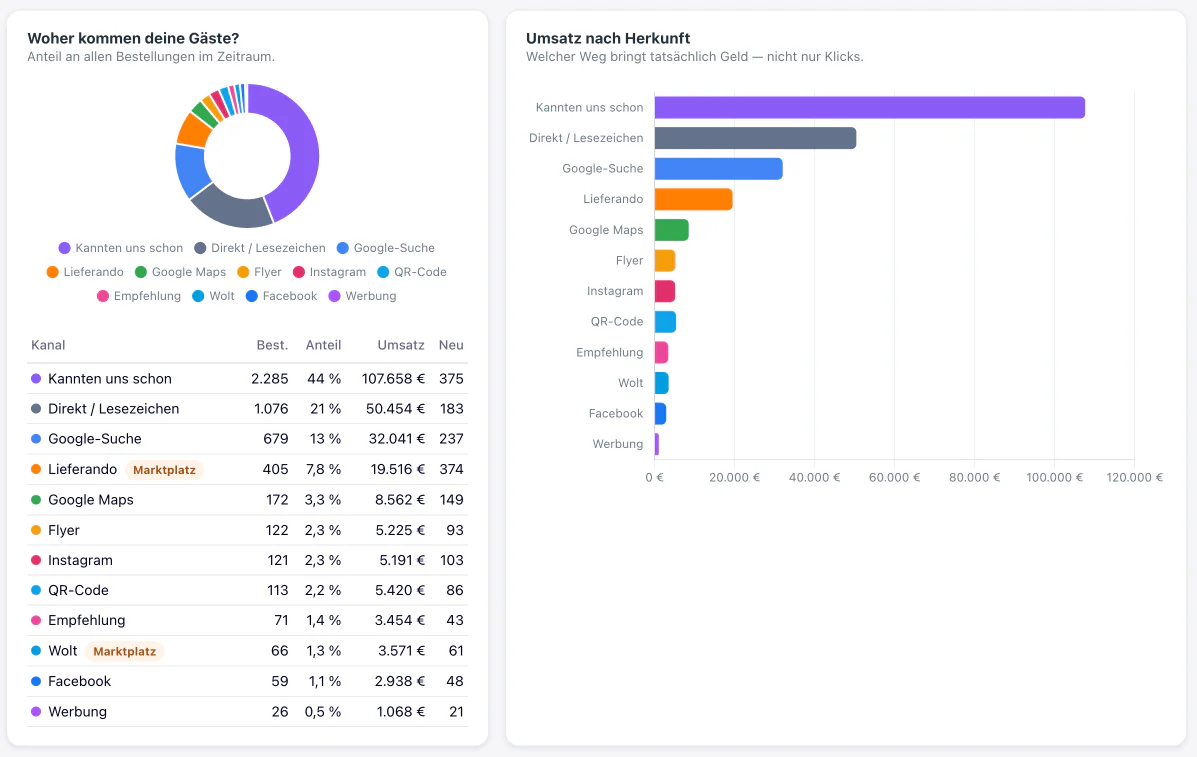Click the Woher kommen deine Gäste? heading

(134, 38)
